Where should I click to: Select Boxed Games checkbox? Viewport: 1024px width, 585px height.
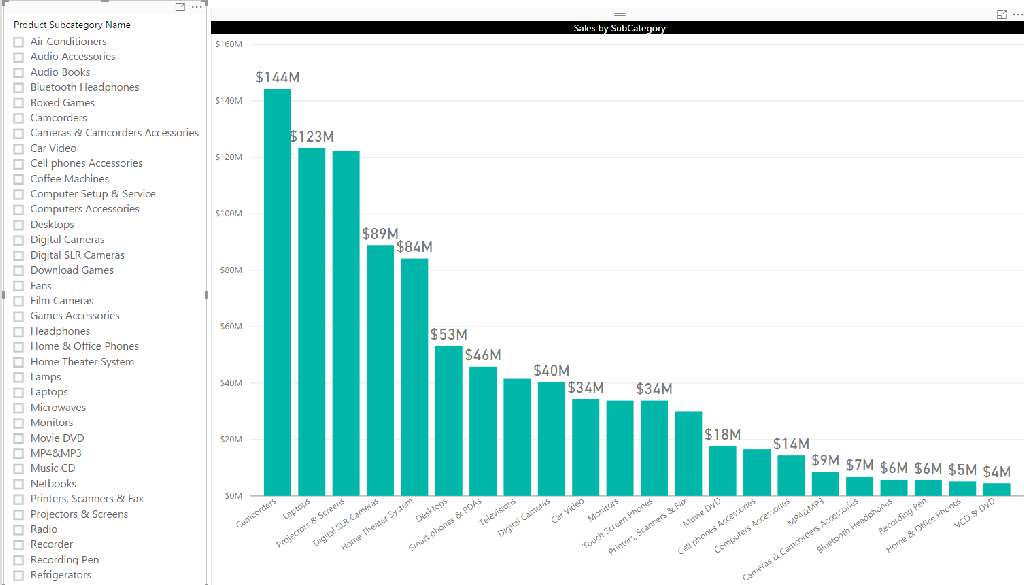point(18,103)
